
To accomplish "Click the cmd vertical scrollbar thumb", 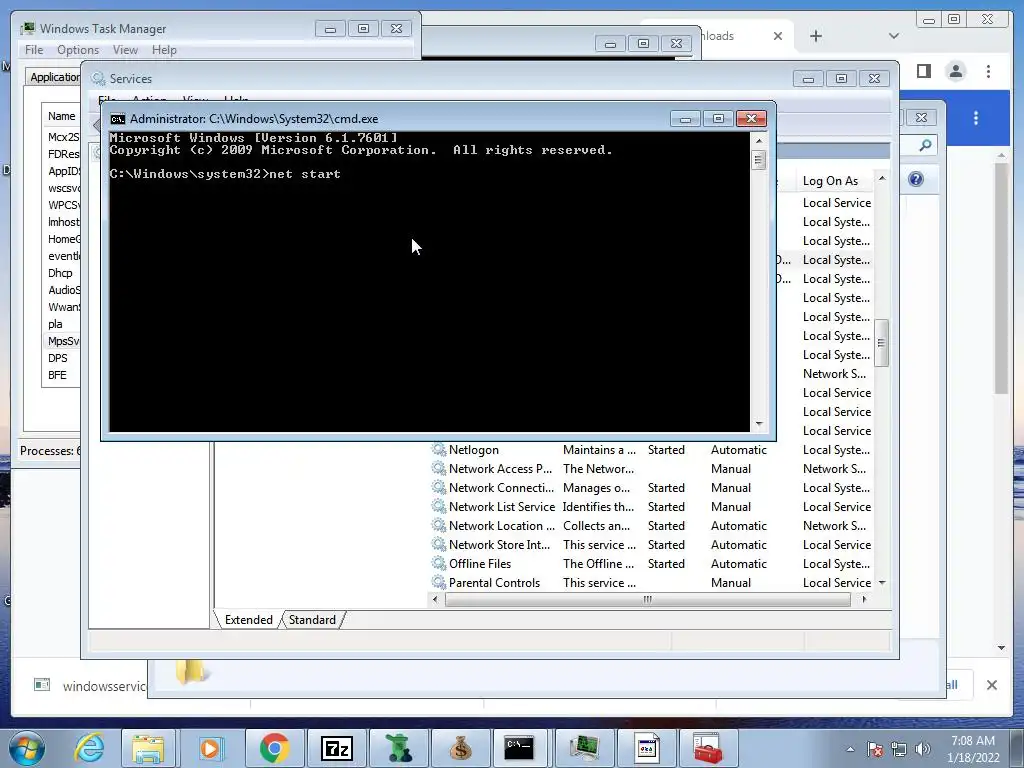I will pyautogui.click(x=758, y=160).
